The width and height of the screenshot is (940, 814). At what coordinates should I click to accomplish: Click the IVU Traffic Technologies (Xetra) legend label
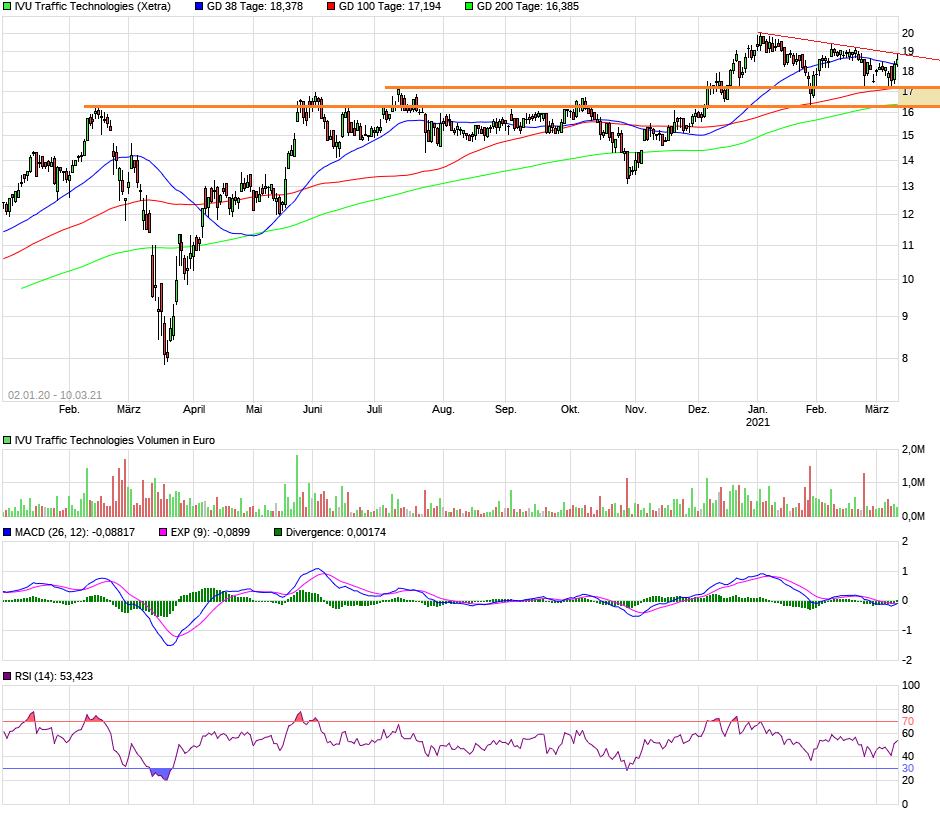tap(92, 7)
